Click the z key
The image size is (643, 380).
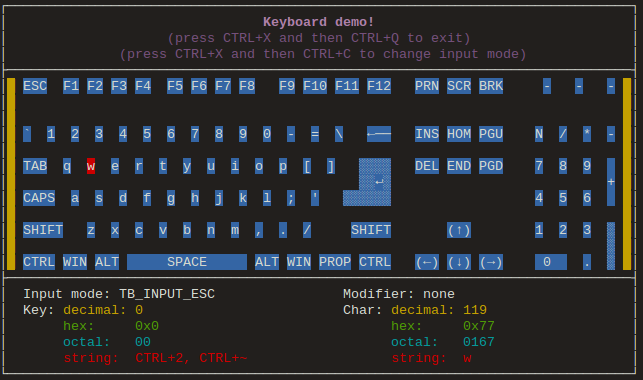click(x=91, y=230)
